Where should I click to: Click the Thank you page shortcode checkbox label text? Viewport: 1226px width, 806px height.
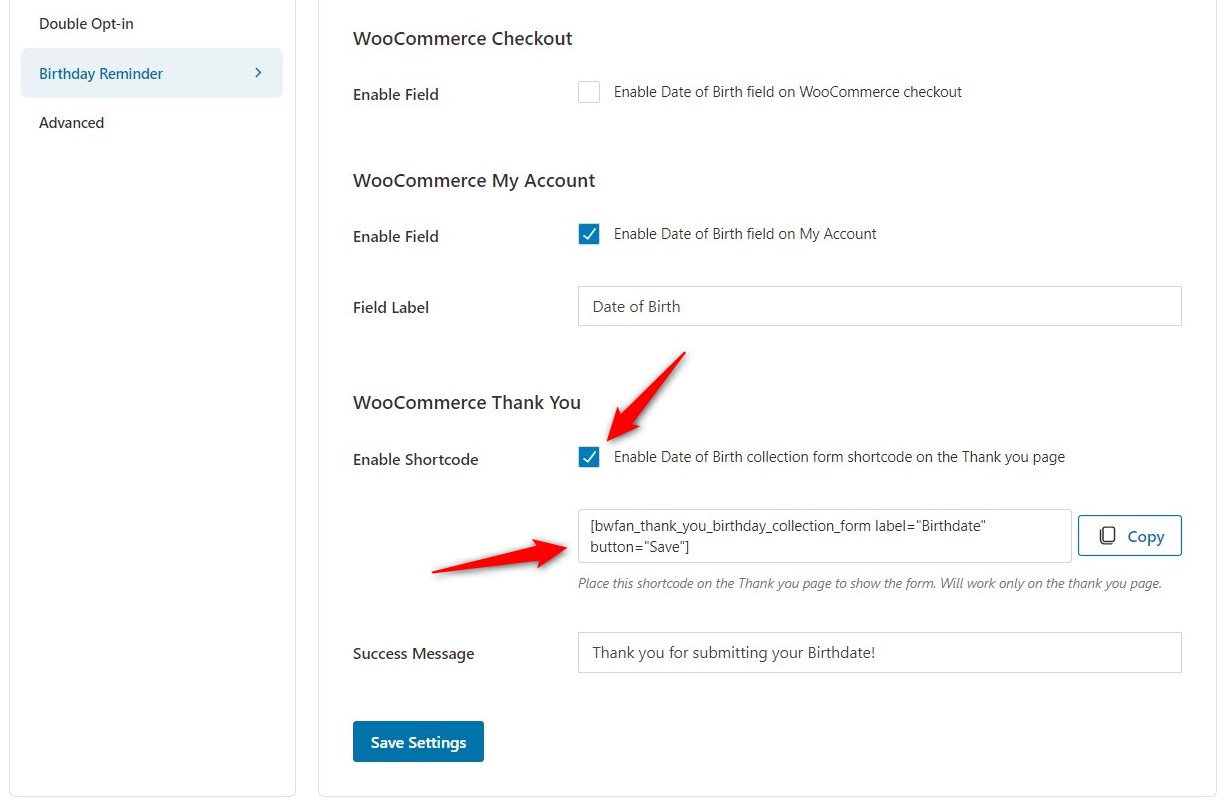pyautogui.click(x=838, y=457)
